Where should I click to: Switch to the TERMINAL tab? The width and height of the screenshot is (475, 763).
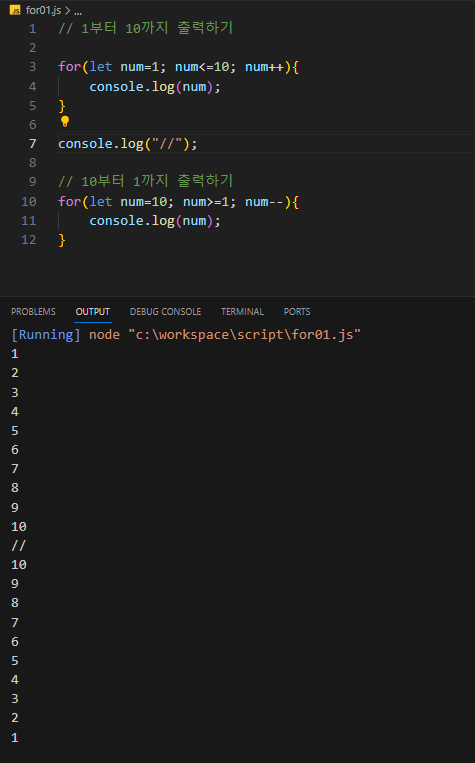tap(242, 311)
